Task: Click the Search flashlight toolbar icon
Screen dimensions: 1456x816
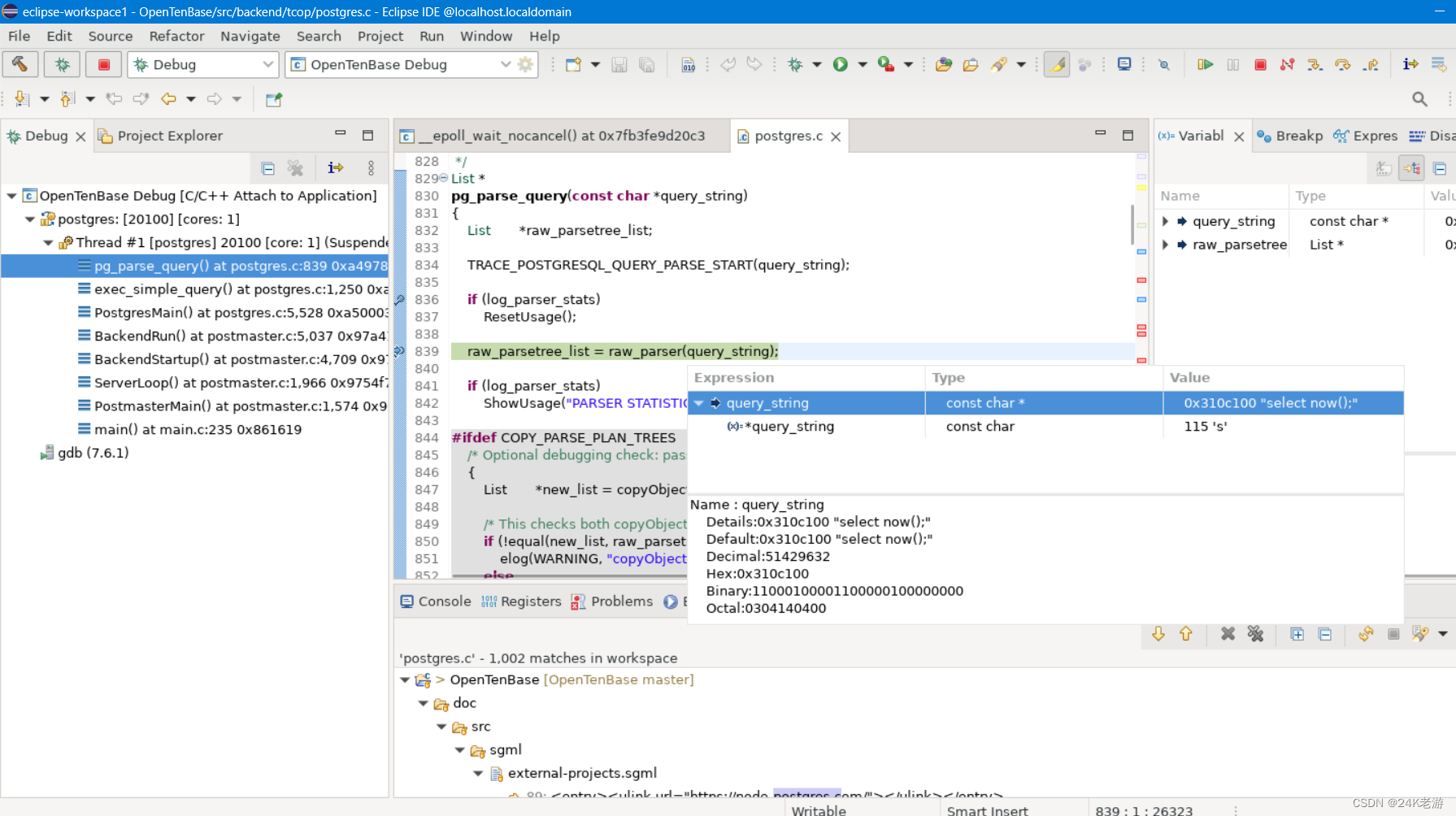Action: [x=998, y=64]
